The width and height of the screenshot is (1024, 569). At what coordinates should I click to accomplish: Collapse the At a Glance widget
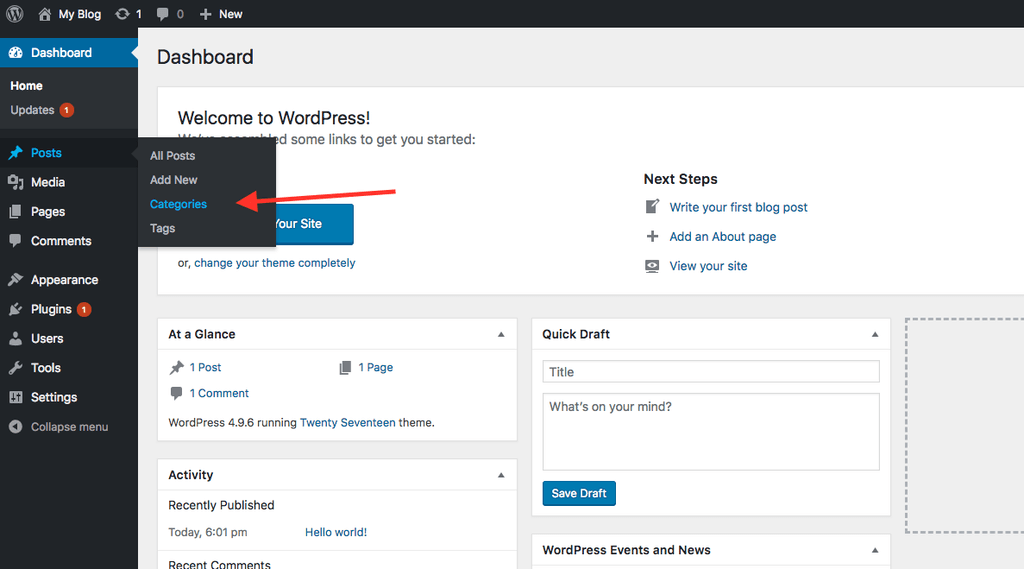501,334
